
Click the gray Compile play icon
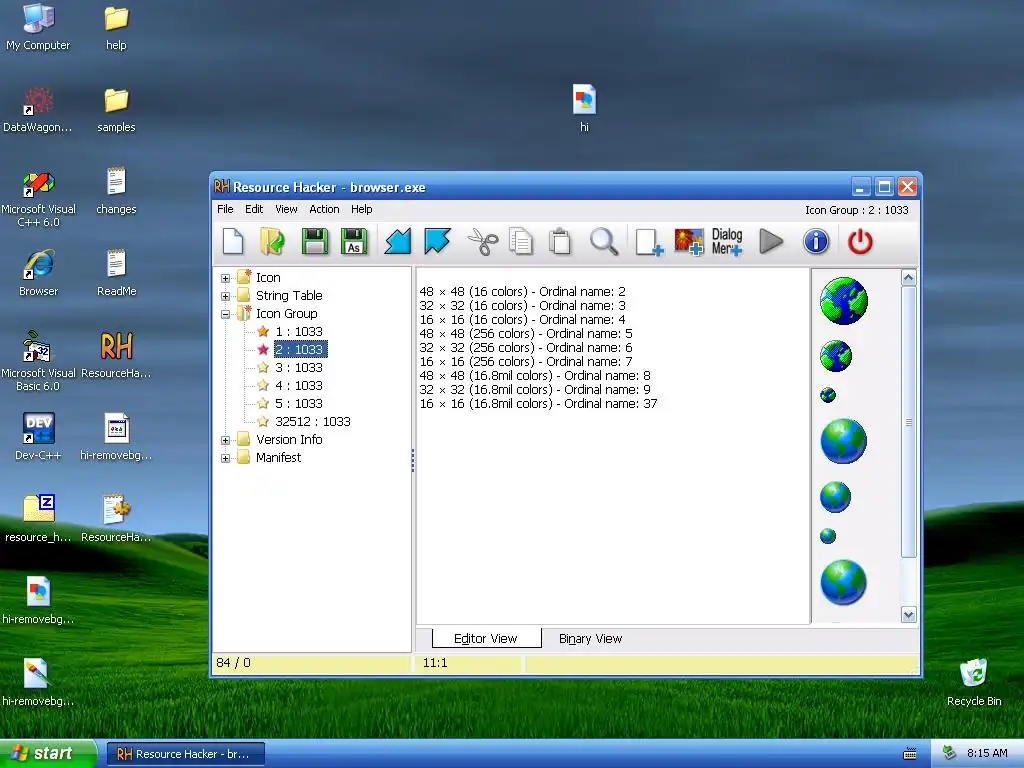coord(771,242)
